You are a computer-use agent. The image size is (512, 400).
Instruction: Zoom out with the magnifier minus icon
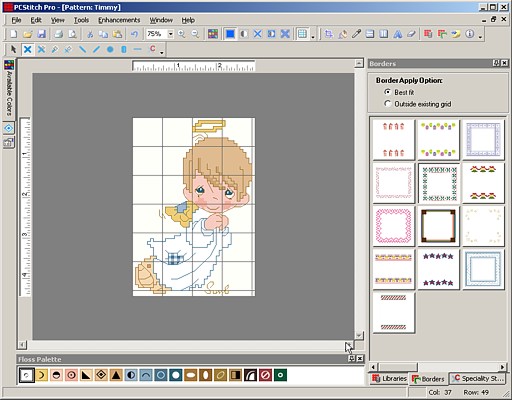(195, 34)
